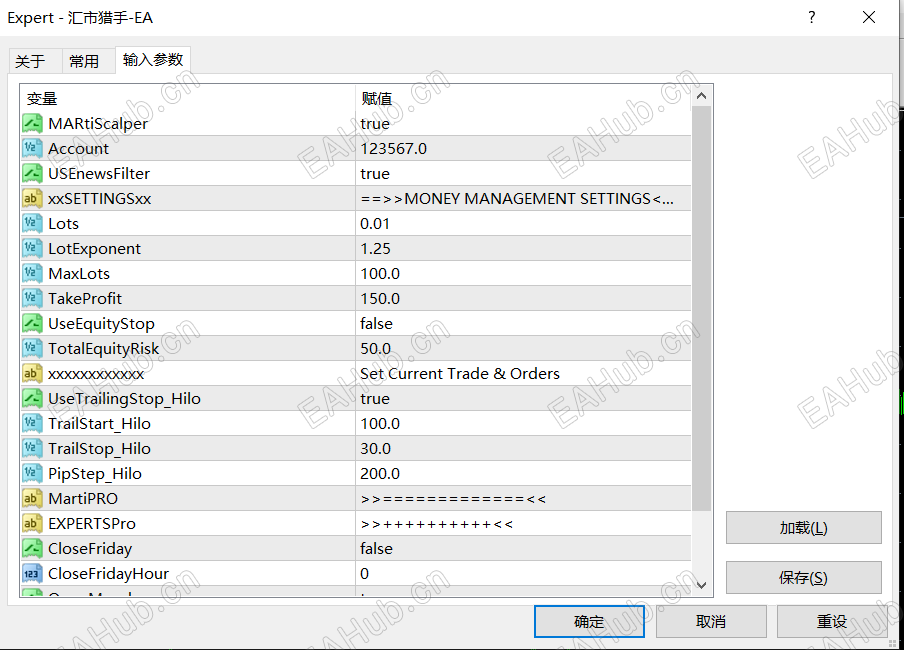The image size is (904, 650).
Task: Click the Lots double type icon
Action: point(32,223)
